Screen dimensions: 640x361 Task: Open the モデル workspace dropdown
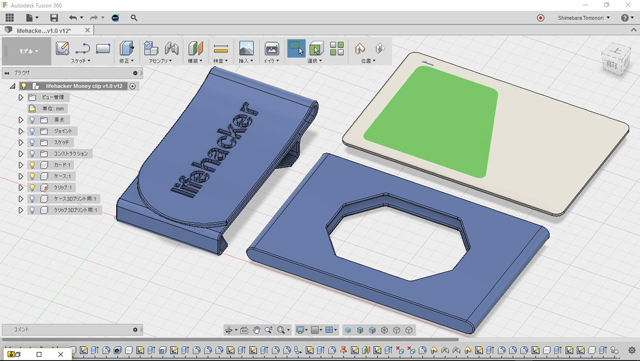click(x=27, y=51)
